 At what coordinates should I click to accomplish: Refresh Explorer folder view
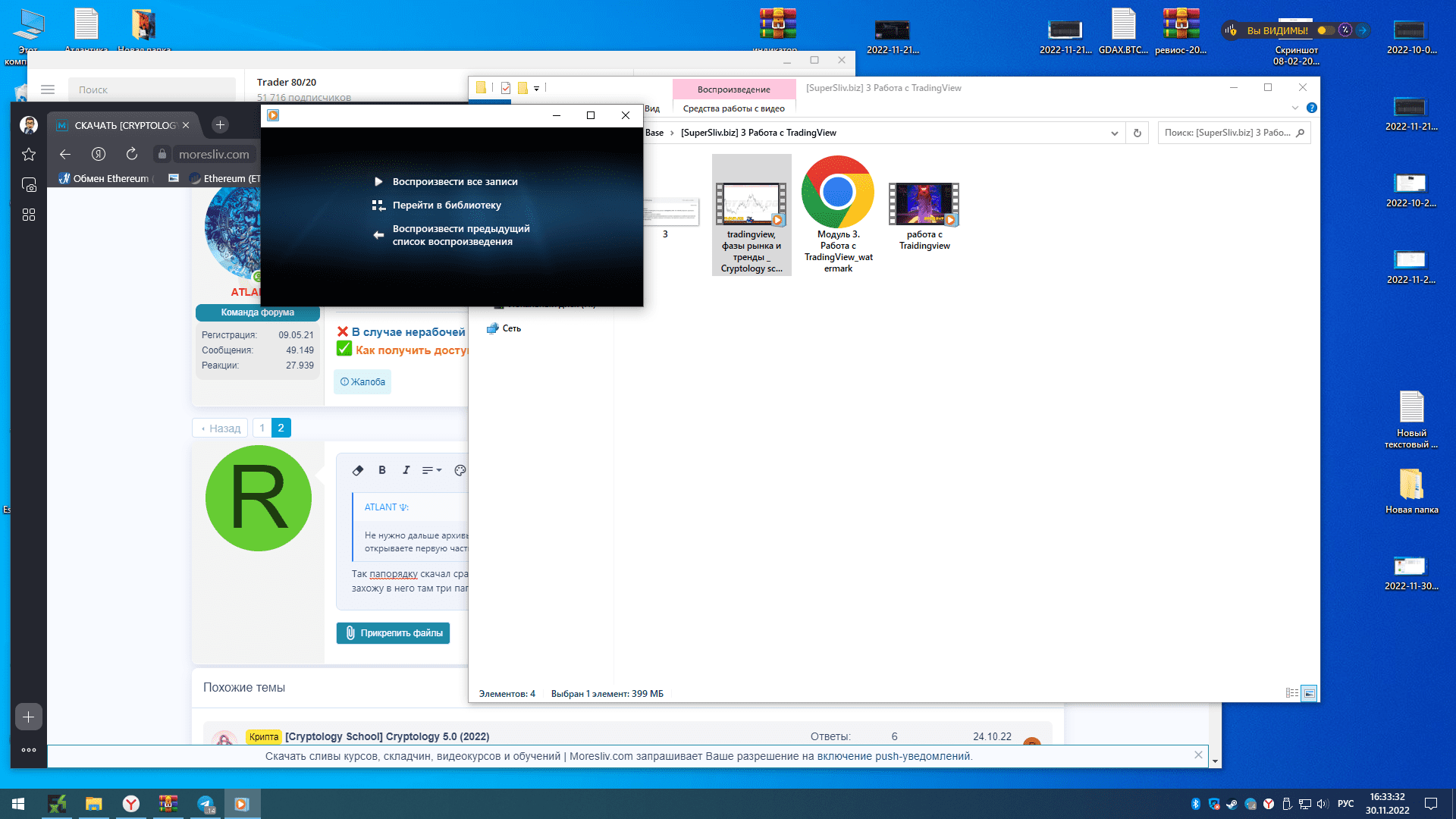(1137, 133)
